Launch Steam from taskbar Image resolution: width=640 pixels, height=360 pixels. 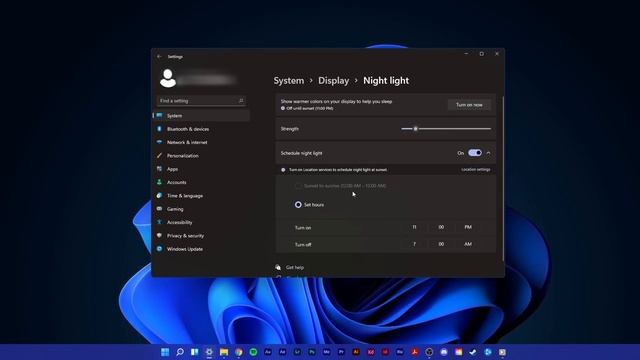pos(473,352)
